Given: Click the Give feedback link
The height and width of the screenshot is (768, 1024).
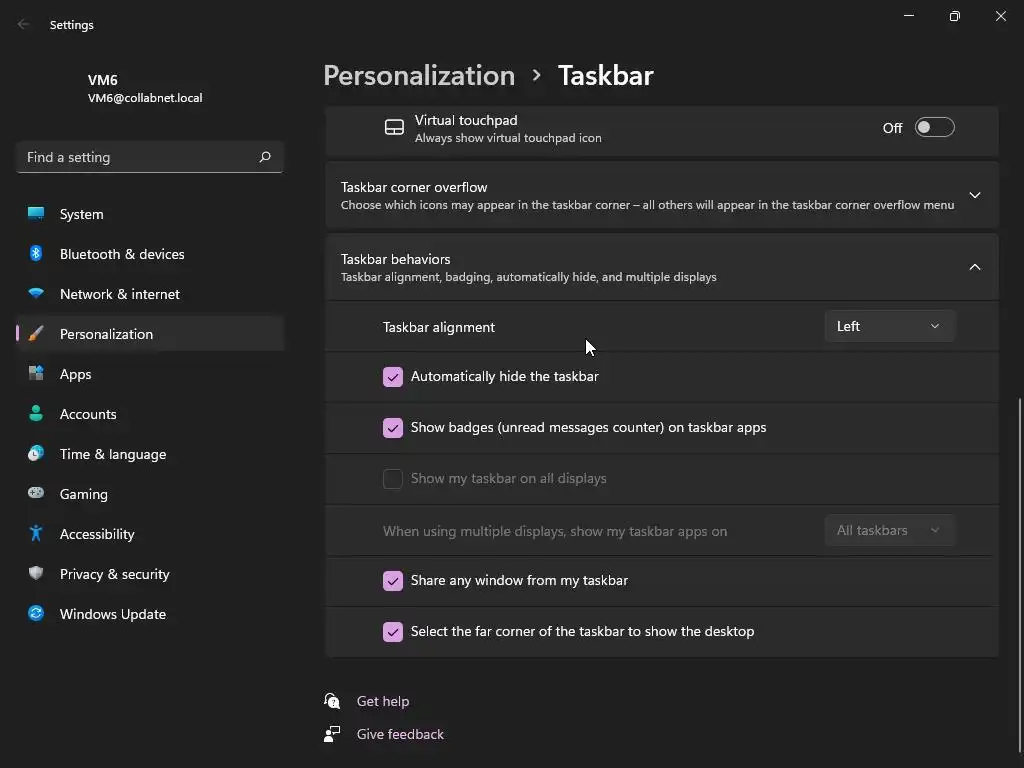Looking at the screenshot, I should click(x=400, y=734).
